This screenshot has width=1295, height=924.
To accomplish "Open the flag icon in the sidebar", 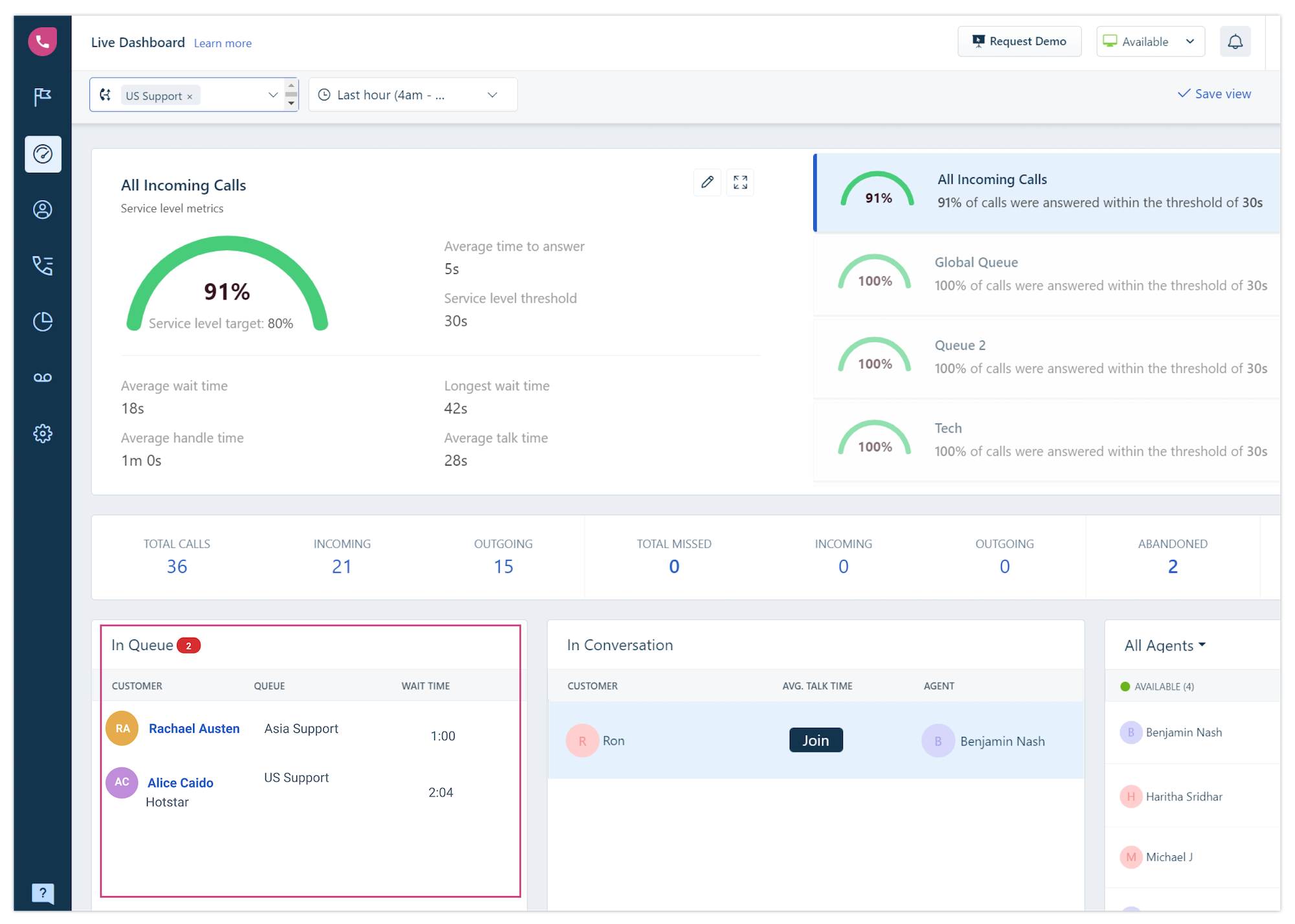I will (x=43, y=97).
